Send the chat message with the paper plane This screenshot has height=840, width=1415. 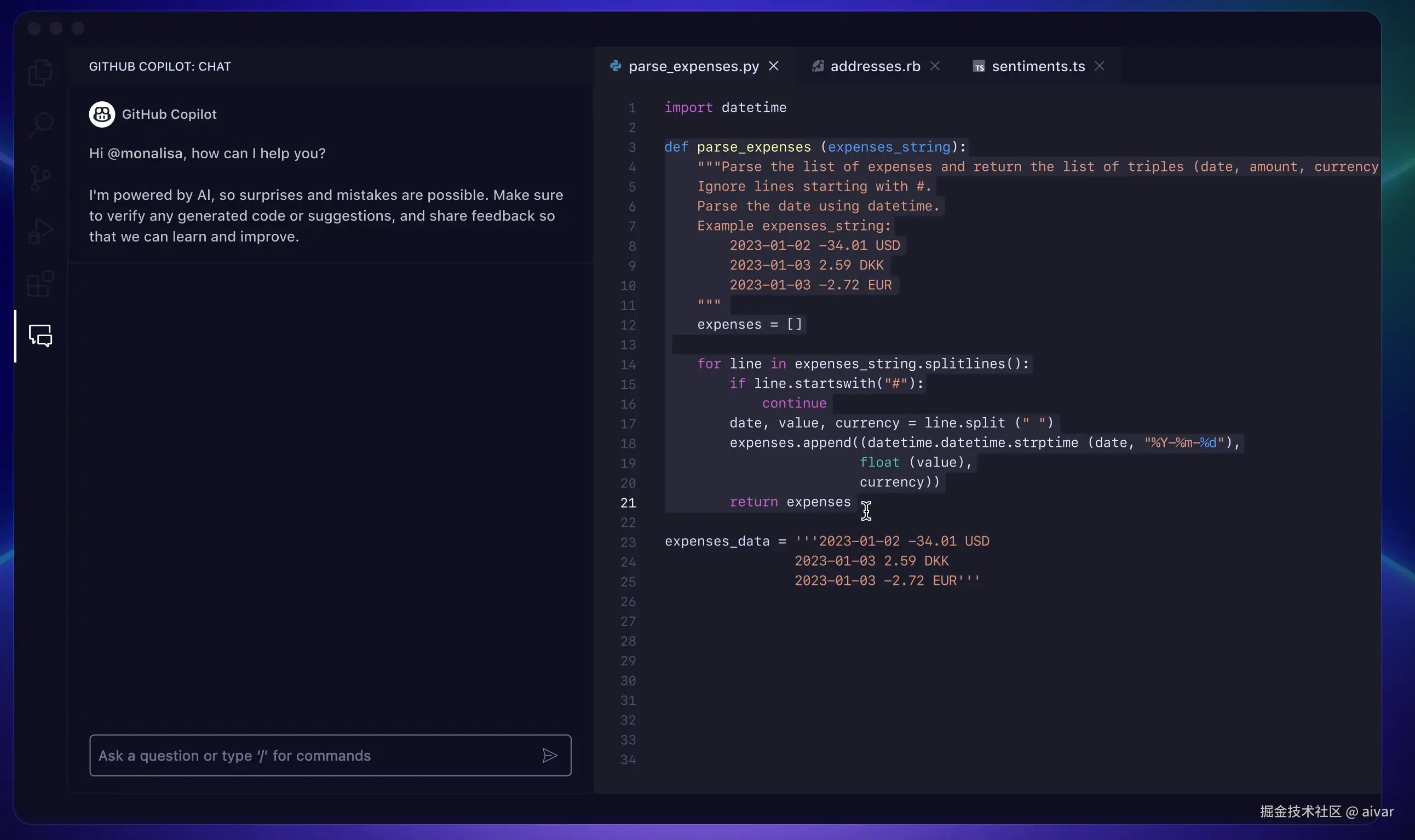tap(550, 755)
